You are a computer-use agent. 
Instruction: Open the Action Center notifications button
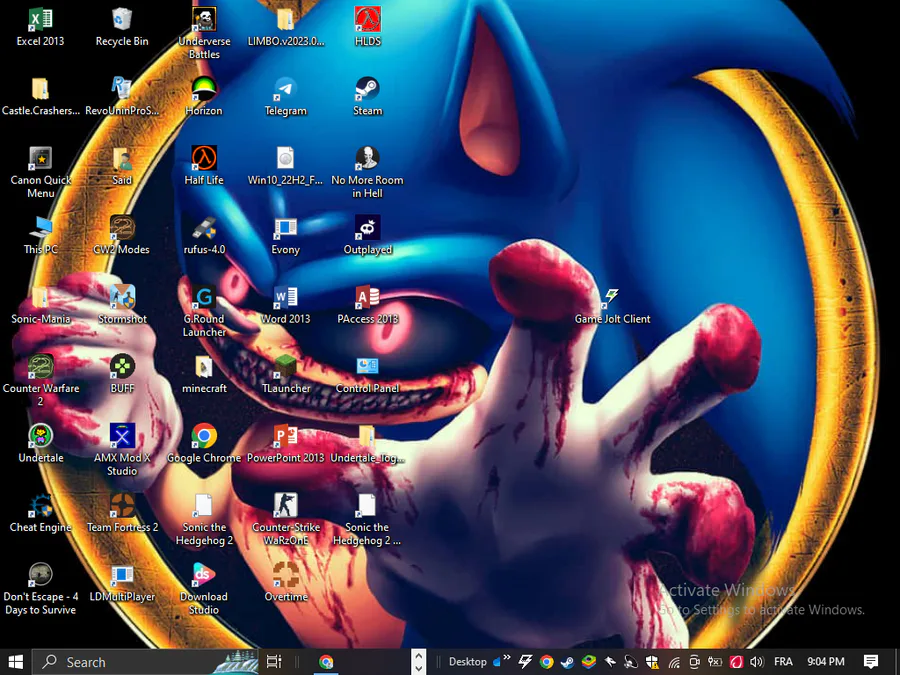click(x=870, y=662)
